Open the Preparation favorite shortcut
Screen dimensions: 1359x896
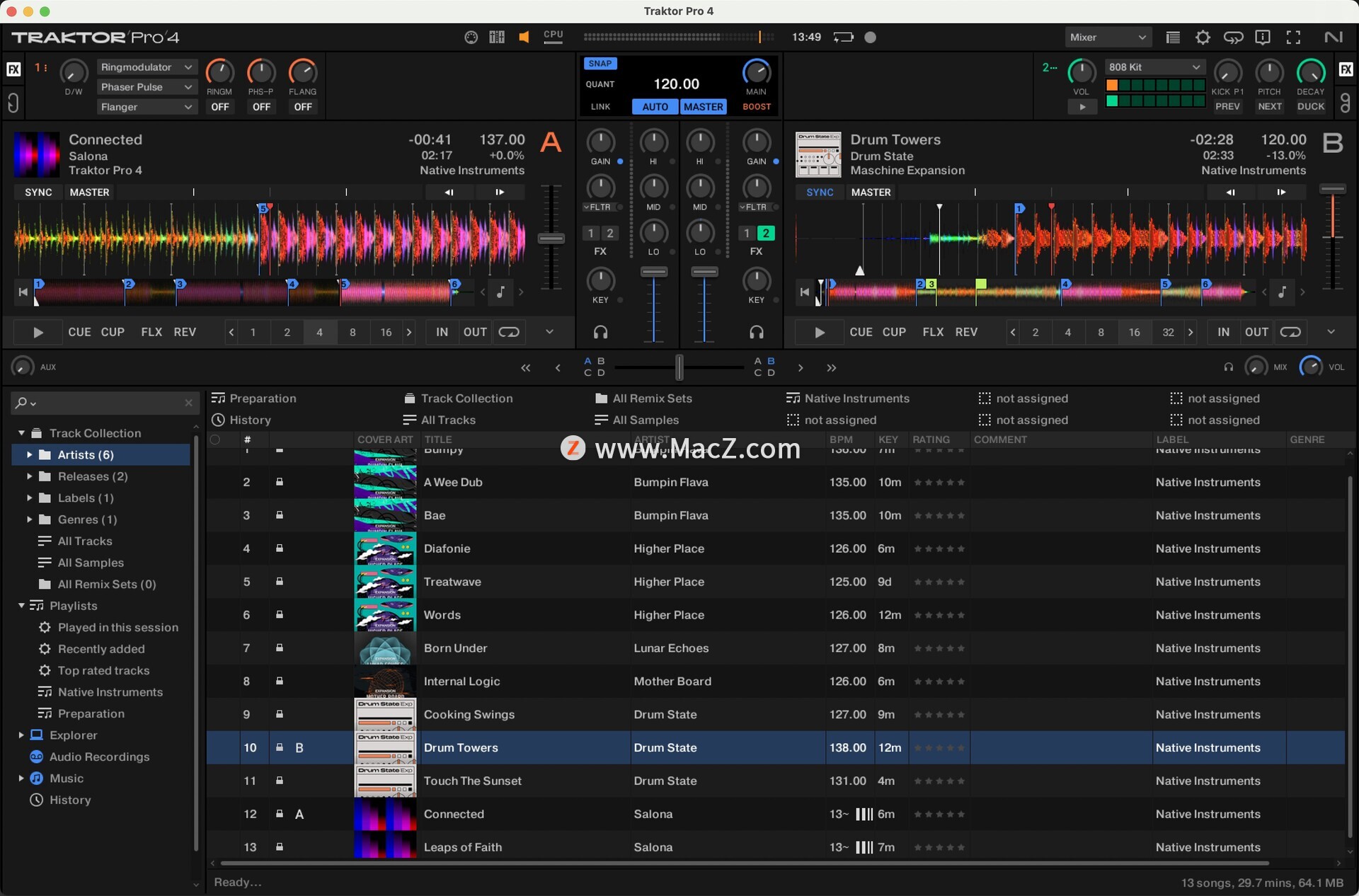click(x=254, y=398)
